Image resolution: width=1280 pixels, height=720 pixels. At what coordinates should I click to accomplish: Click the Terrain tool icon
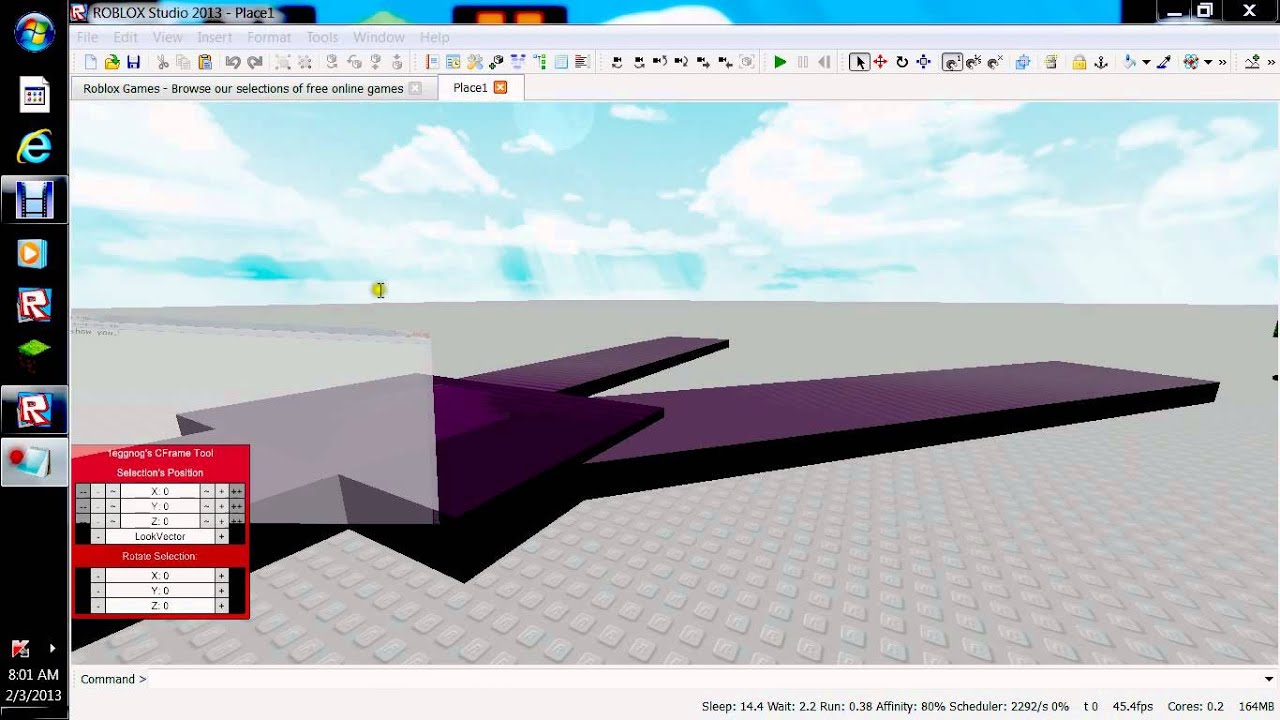coord(1251,62)
